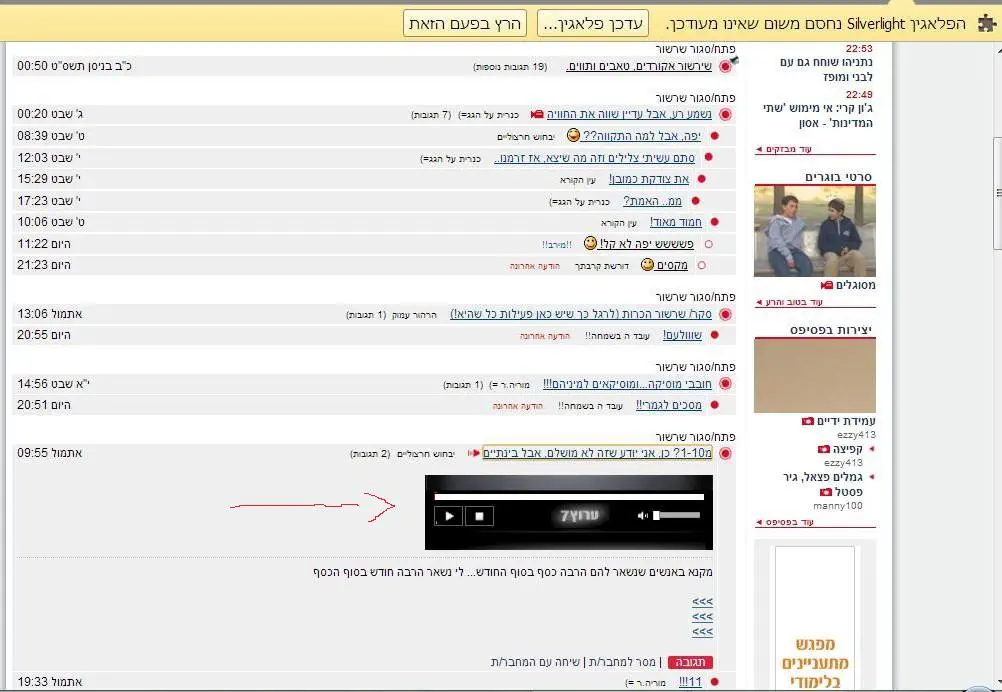Viewport: 1002px width, 692px height.
Task: Toggle the first פתח/סגור שרשור thread expander
Action: click(x=696, y=48)
